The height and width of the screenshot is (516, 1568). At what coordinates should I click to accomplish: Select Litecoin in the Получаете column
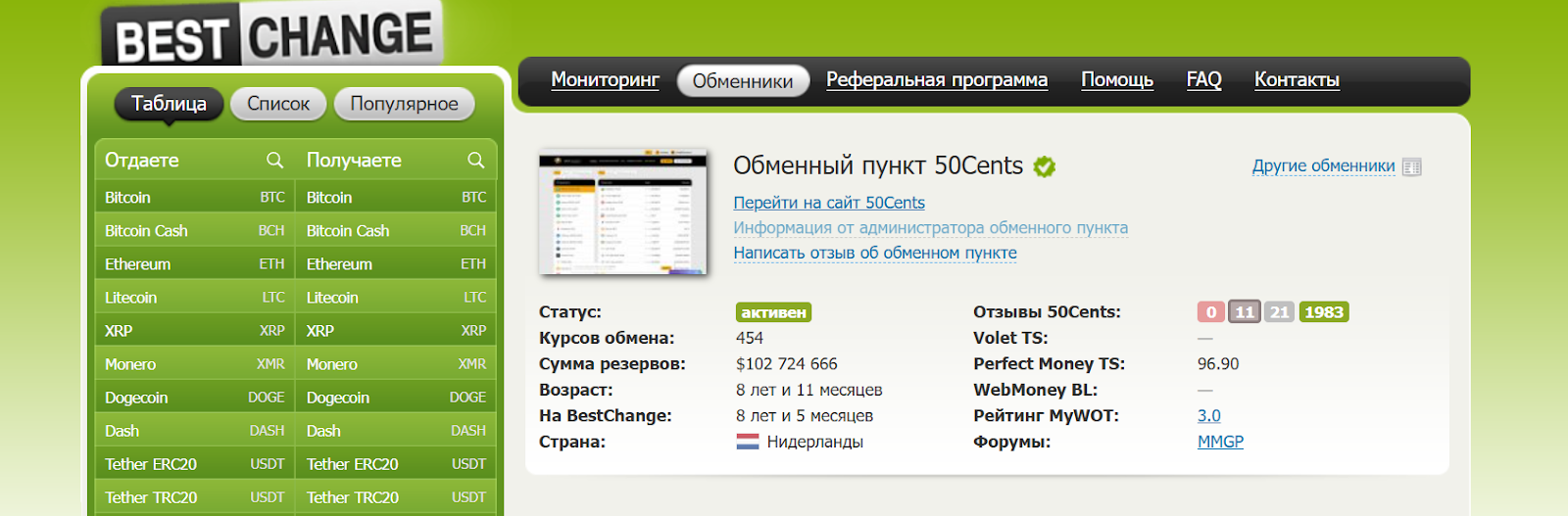(x=396, y=298)
